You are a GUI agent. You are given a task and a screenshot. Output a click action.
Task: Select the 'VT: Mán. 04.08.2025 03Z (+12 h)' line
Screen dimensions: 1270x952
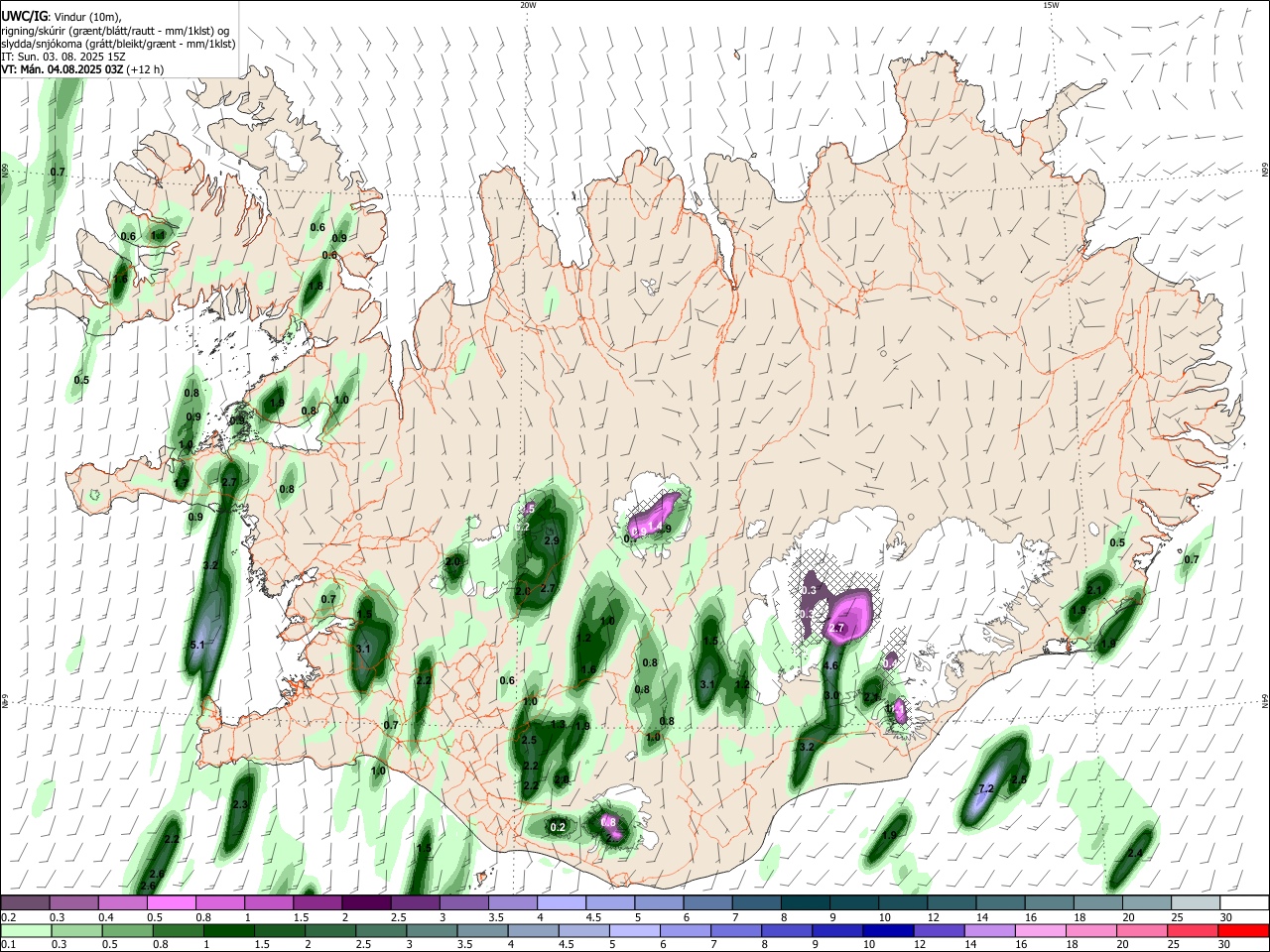[82, 69]
